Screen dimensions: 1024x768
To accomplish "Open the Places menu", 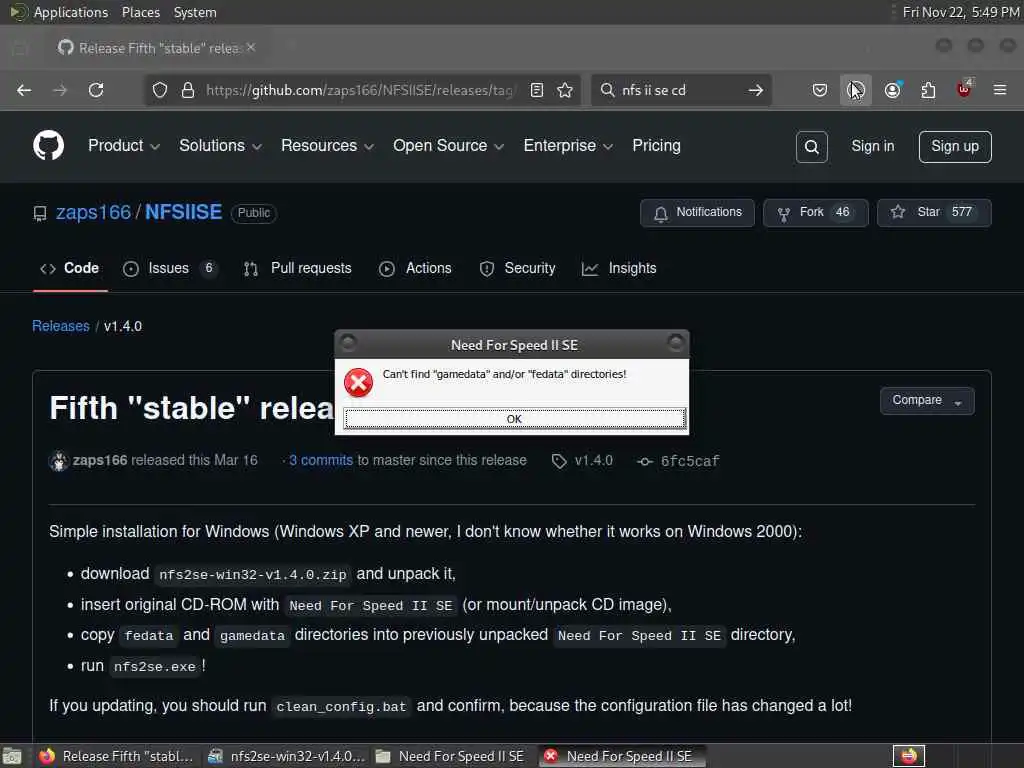I will (140, 12).
